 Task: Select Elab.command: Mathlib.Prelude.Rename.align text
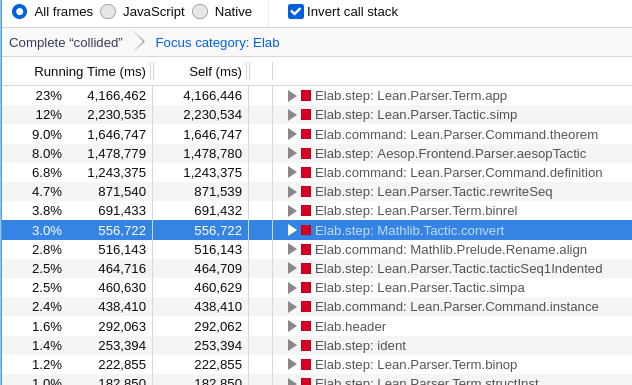point(451,250)
